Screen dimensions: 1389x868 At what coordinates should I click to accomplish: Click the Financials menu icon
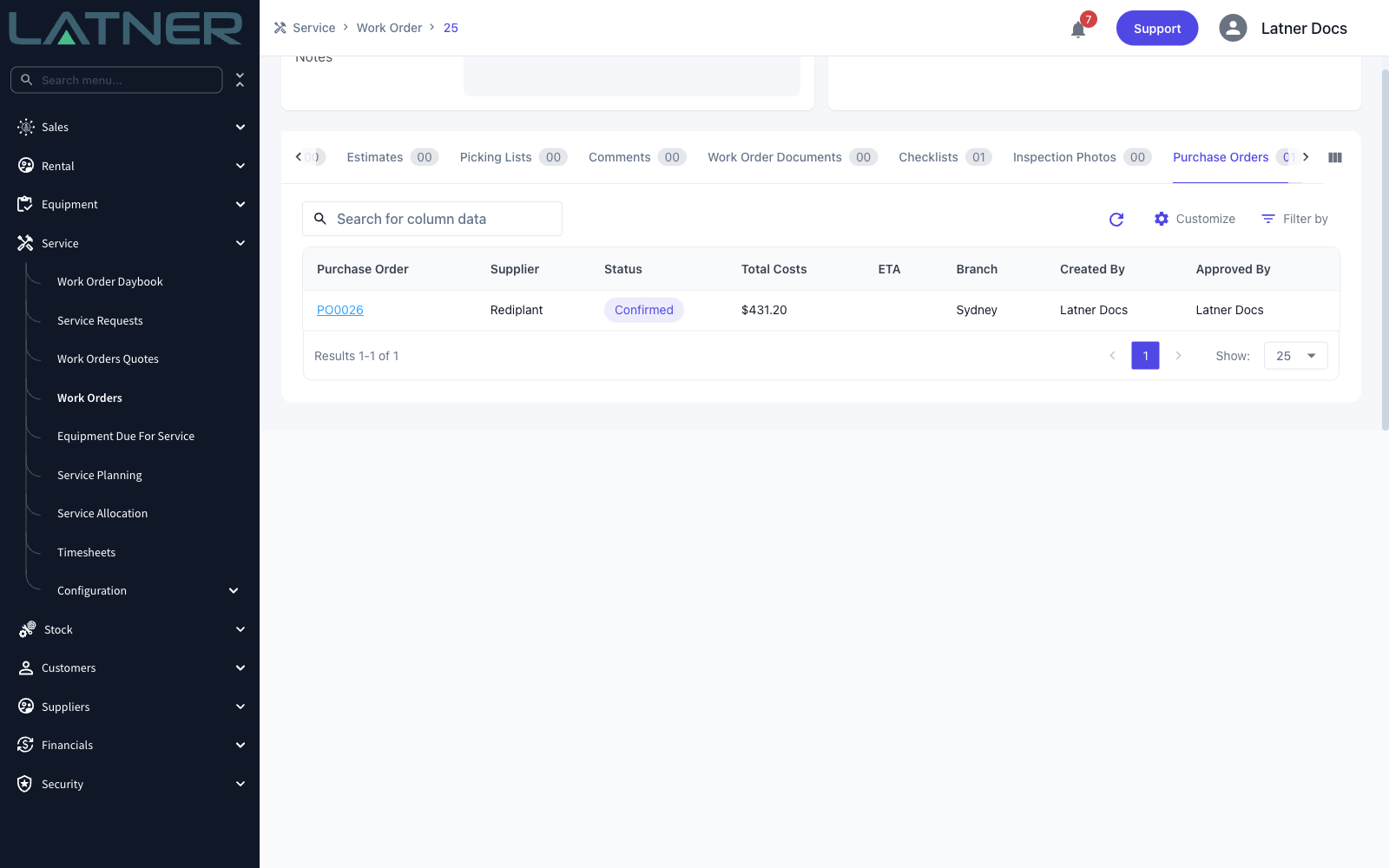coord(25,745)
